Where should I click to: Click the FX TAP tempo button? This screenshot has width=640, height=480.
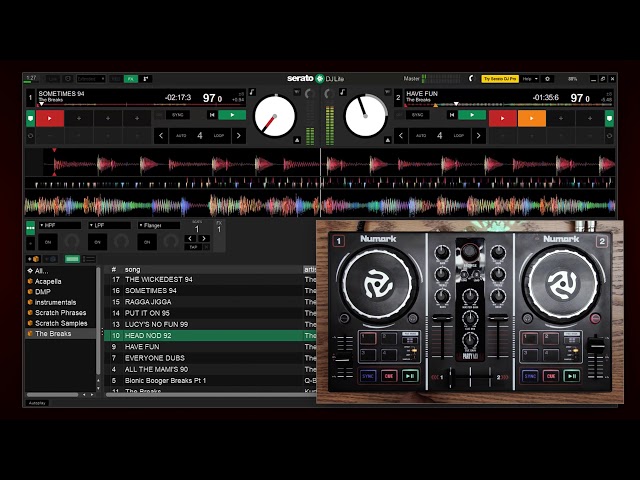tap(193, 247)
